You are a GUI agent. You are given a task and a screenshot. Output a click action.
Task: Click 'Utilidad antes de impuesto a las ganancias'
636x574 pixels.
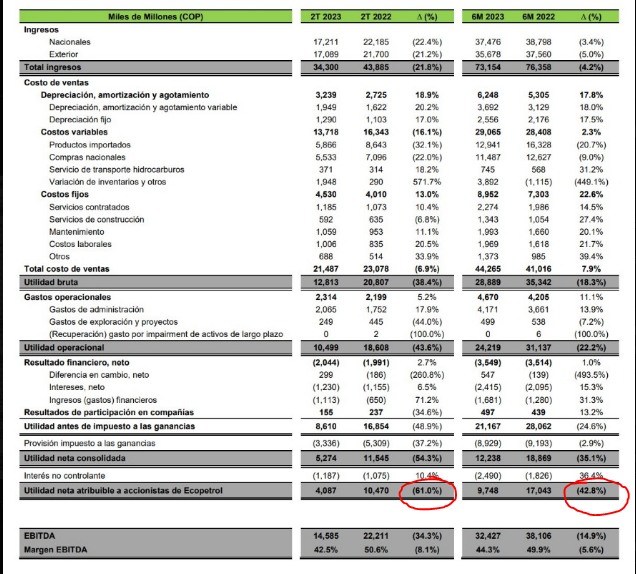tap(110, 426)
